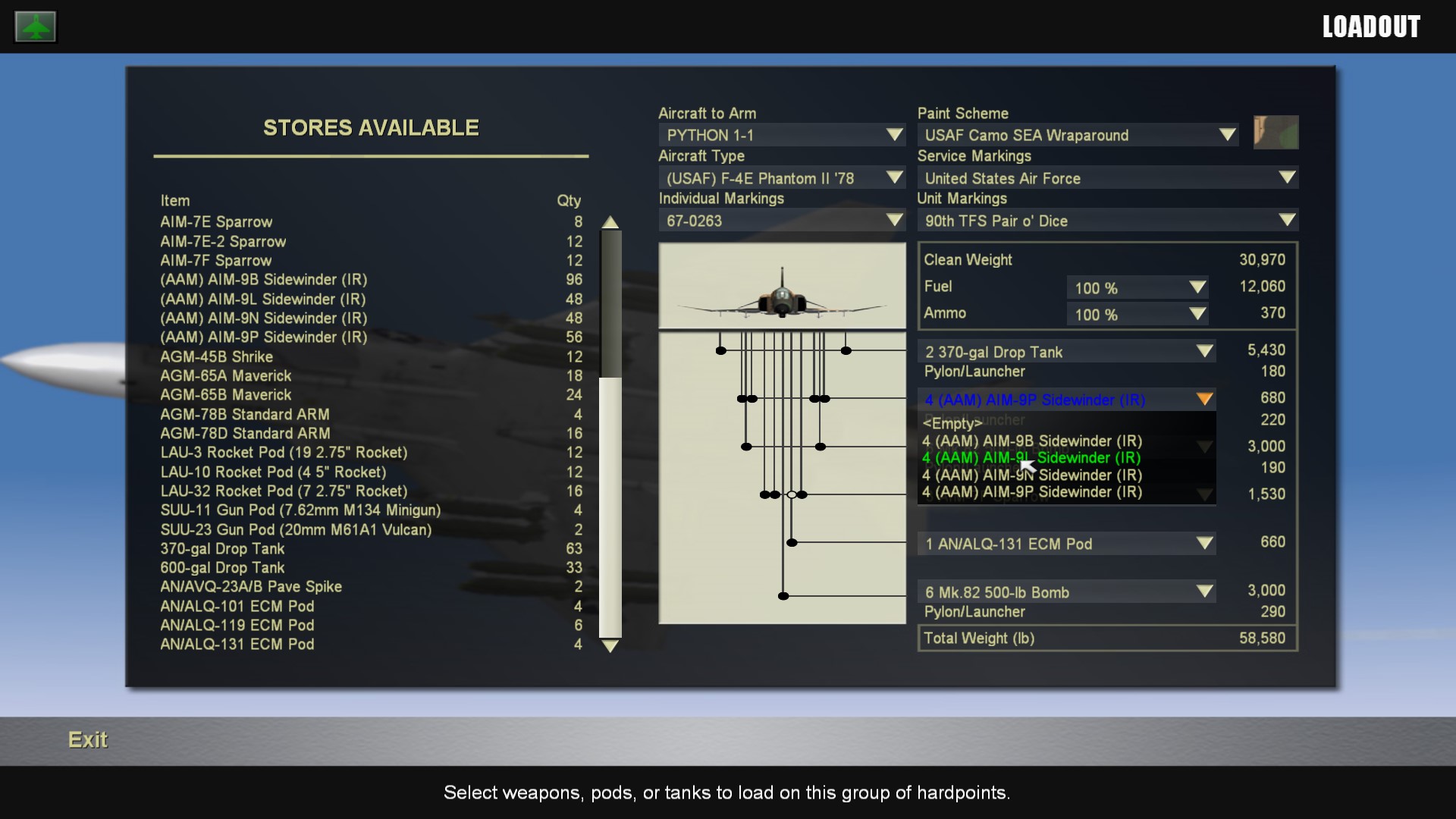1456x819 pixels.
Task: Click the green aircraft icon at top left
Action: click(x=36, y=27)
